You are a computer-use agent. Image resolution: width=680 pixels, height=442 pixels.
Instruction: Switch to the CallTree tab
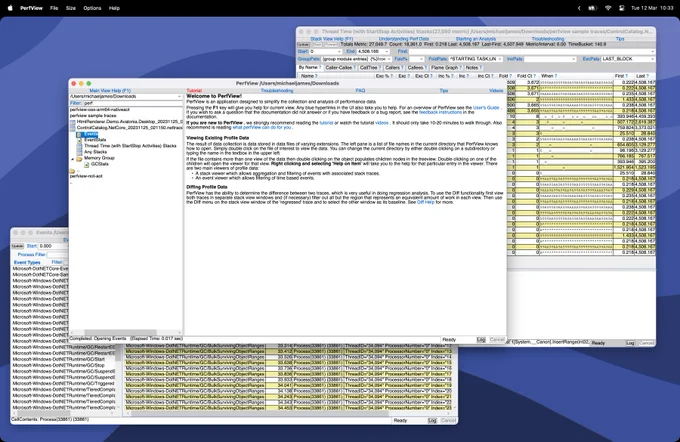click(x=370, y=68)
